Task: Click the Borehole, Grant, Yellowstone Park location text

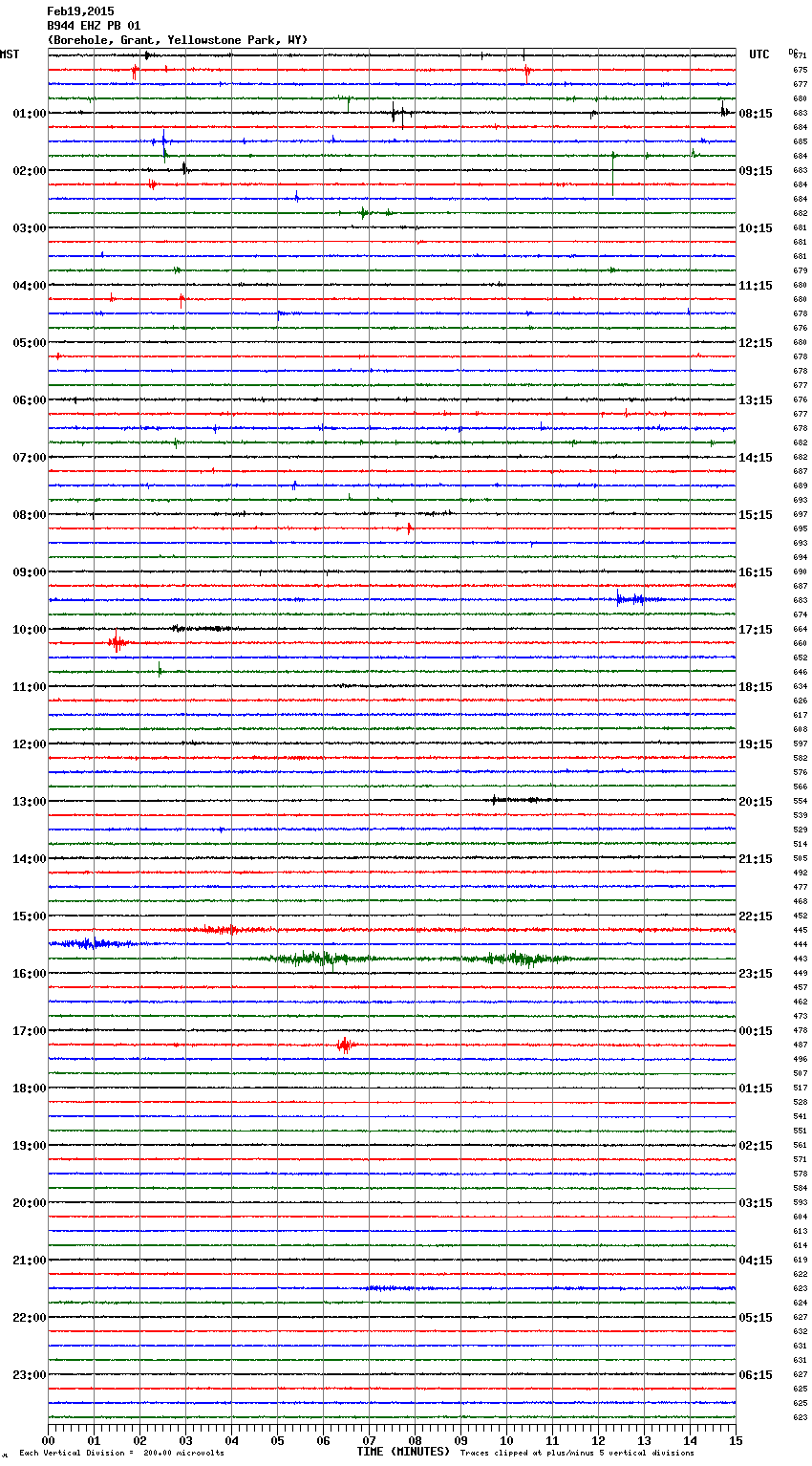Action: (x=178, y=40)
